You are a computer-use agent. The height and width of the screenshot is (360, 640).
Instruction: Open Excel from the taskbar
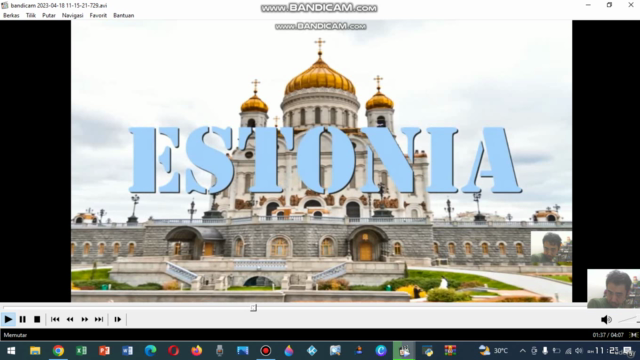click(81, 351)
